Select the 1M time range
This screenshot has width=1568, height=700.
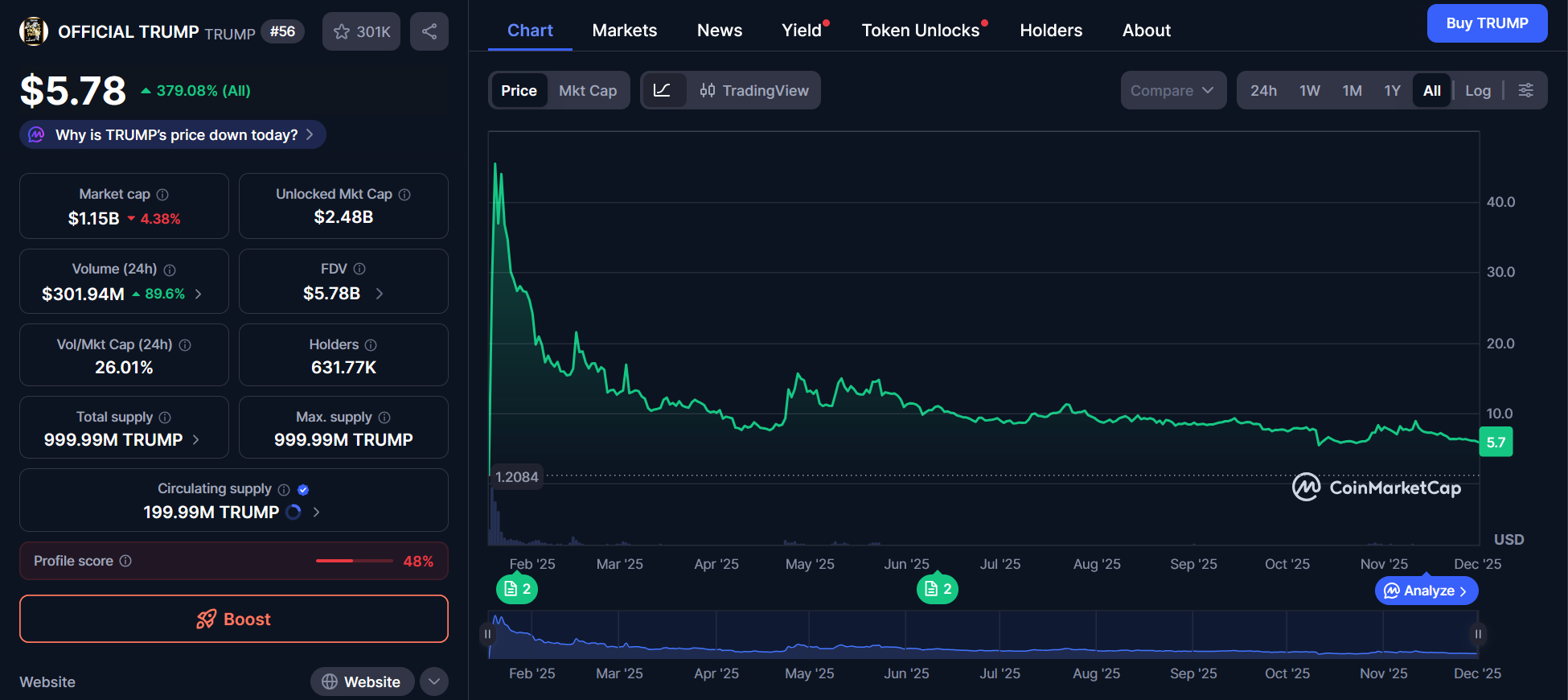click(1353, 90)
